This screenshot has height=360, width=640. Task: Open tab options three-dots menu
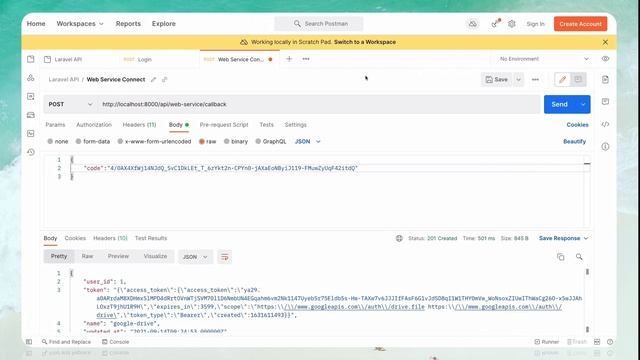pyautogui.click(x=306, y=59)
